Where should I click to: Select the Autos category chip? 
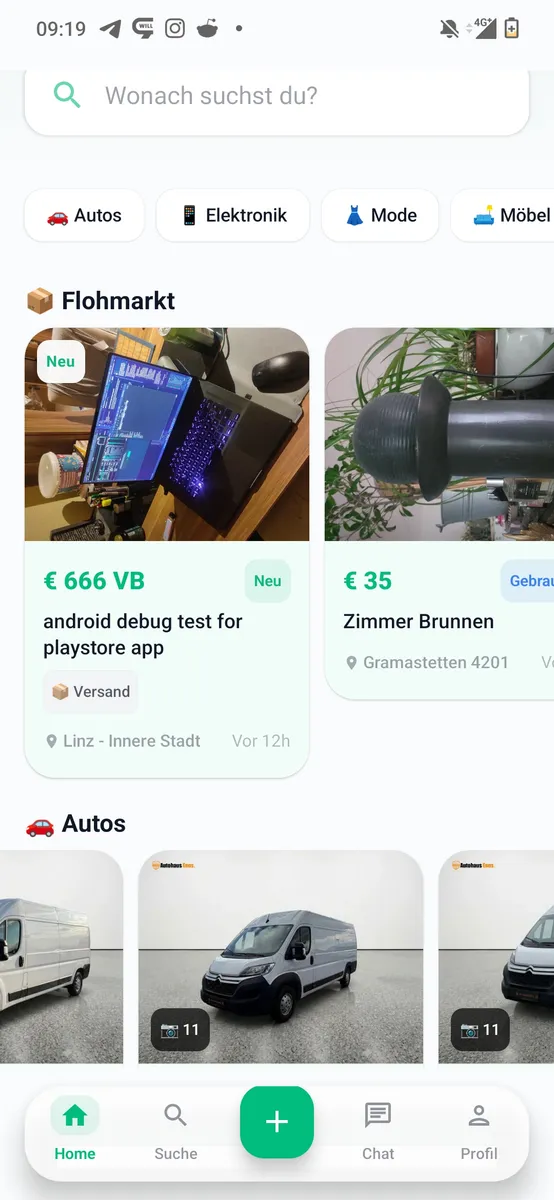(84, 215)
